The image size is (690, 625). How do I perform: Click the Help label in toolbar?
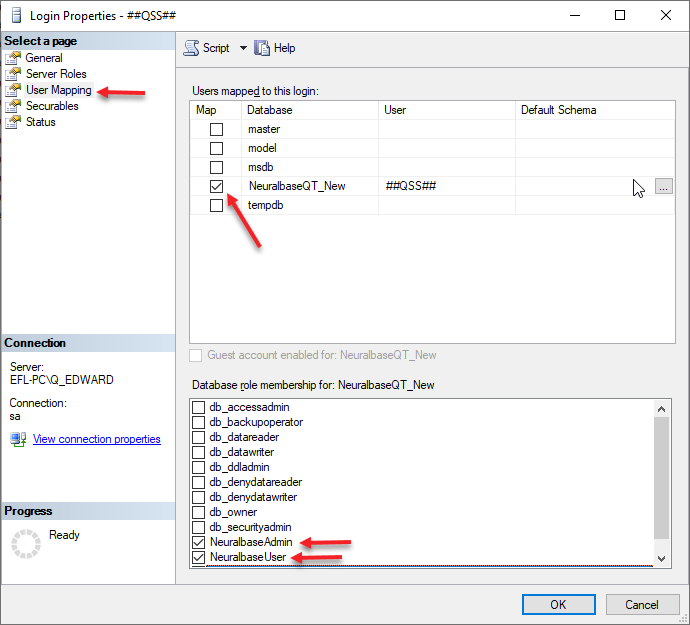(x=284, y=48)
